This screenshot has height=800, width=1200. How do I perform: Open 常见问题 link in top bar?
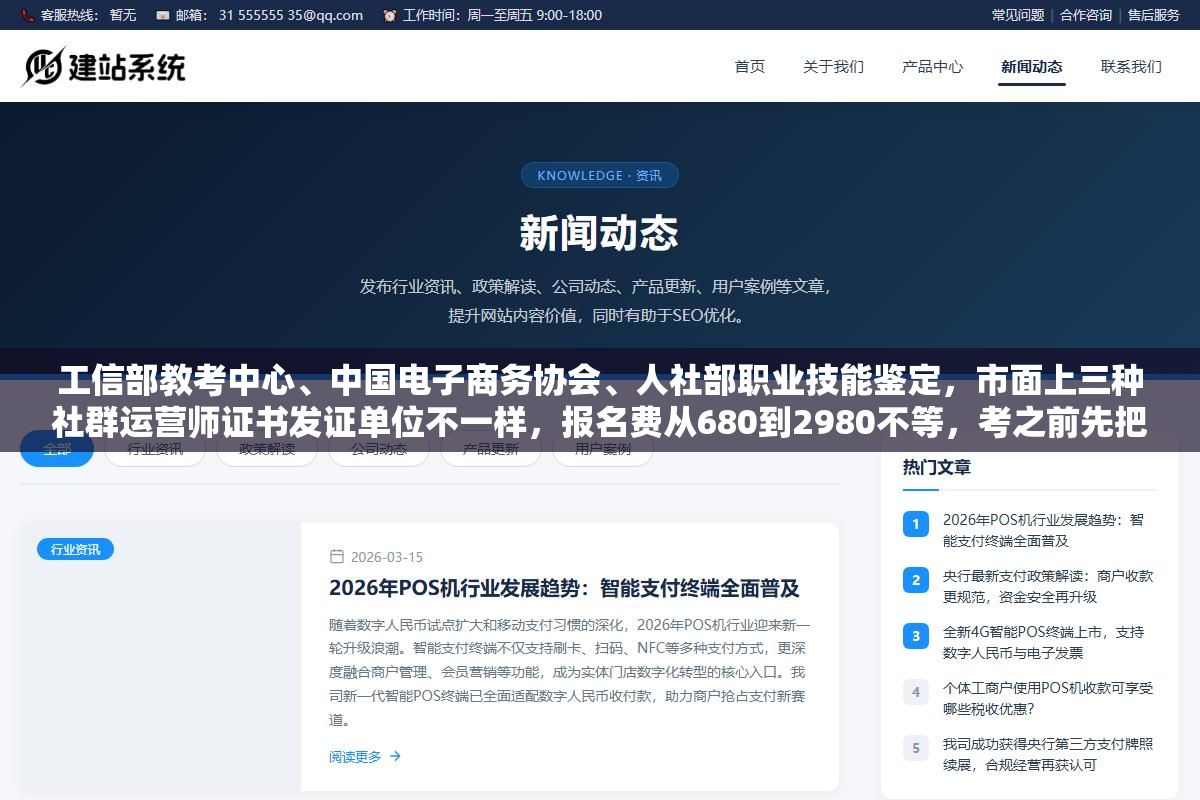click(x=1018, y=15)
